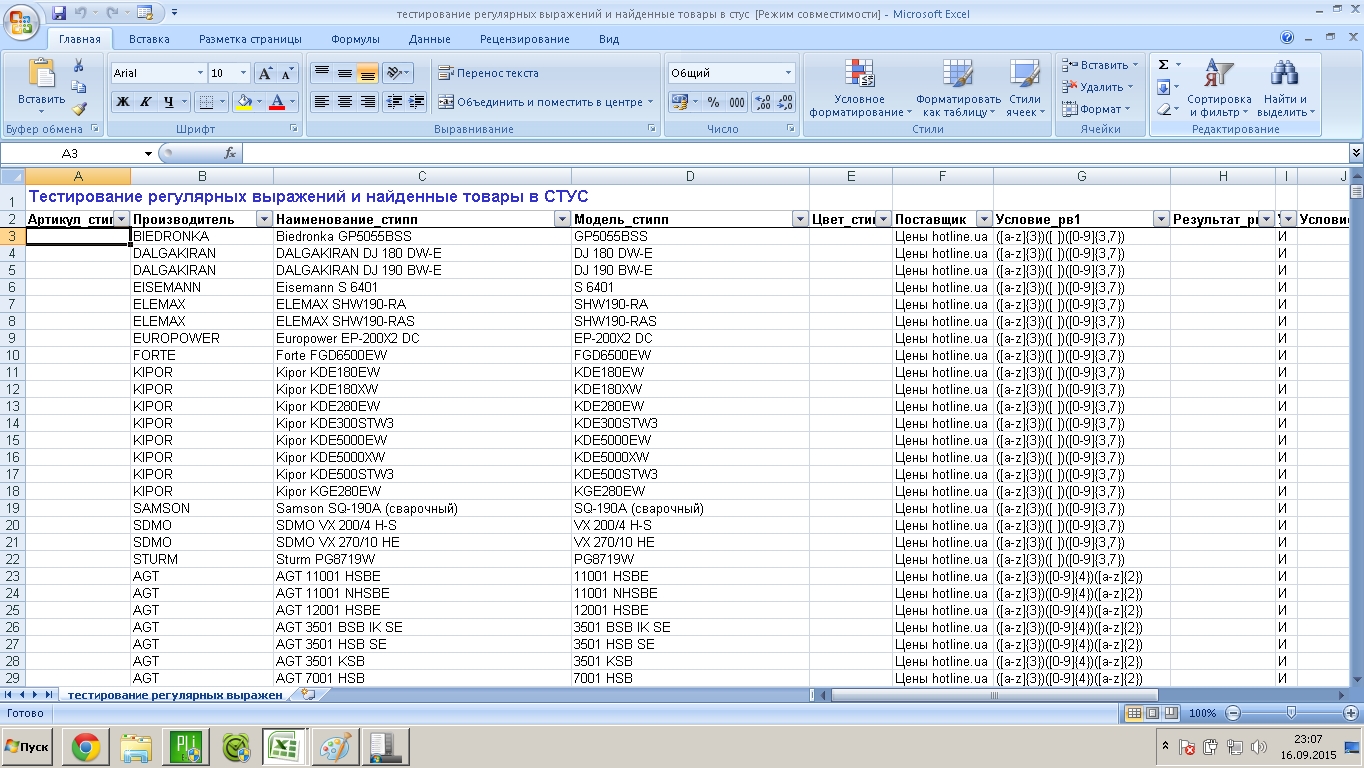Increase font size with the A-up icon

265,73
